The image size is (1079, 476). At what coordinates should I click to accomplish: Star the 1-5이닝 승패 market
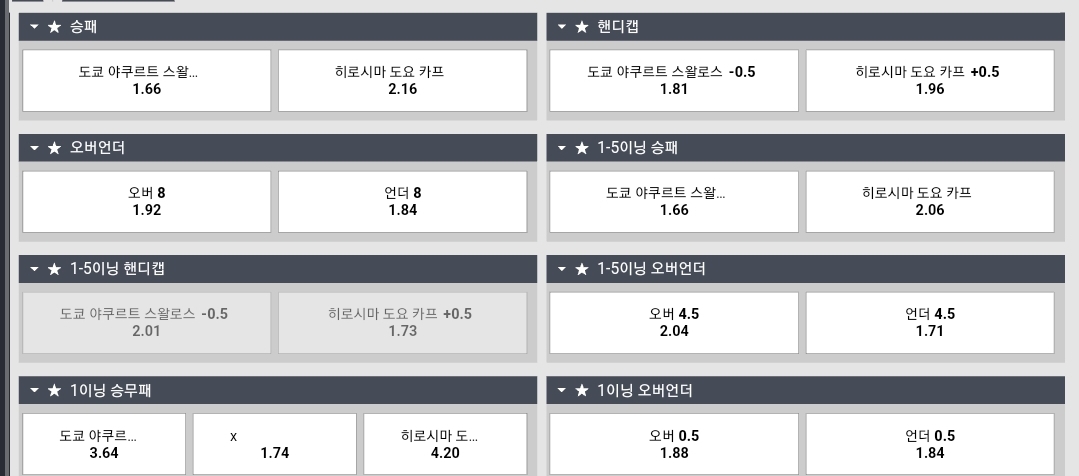coord(582,149)
